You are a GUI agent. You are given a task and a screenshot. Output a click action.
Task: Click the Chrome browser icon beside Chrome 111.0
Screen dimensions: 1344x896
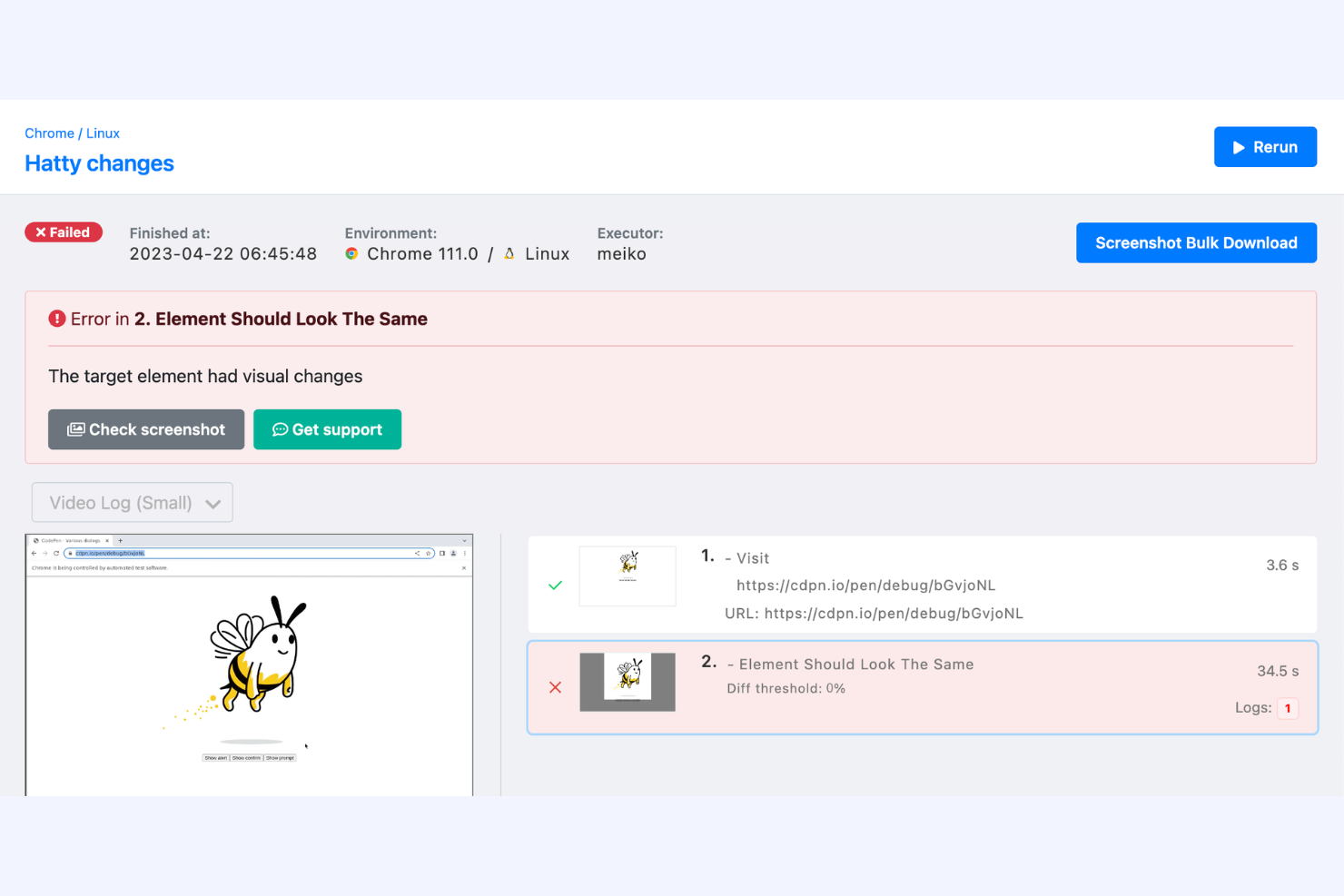pyautogui.click(x=351, y=253)
